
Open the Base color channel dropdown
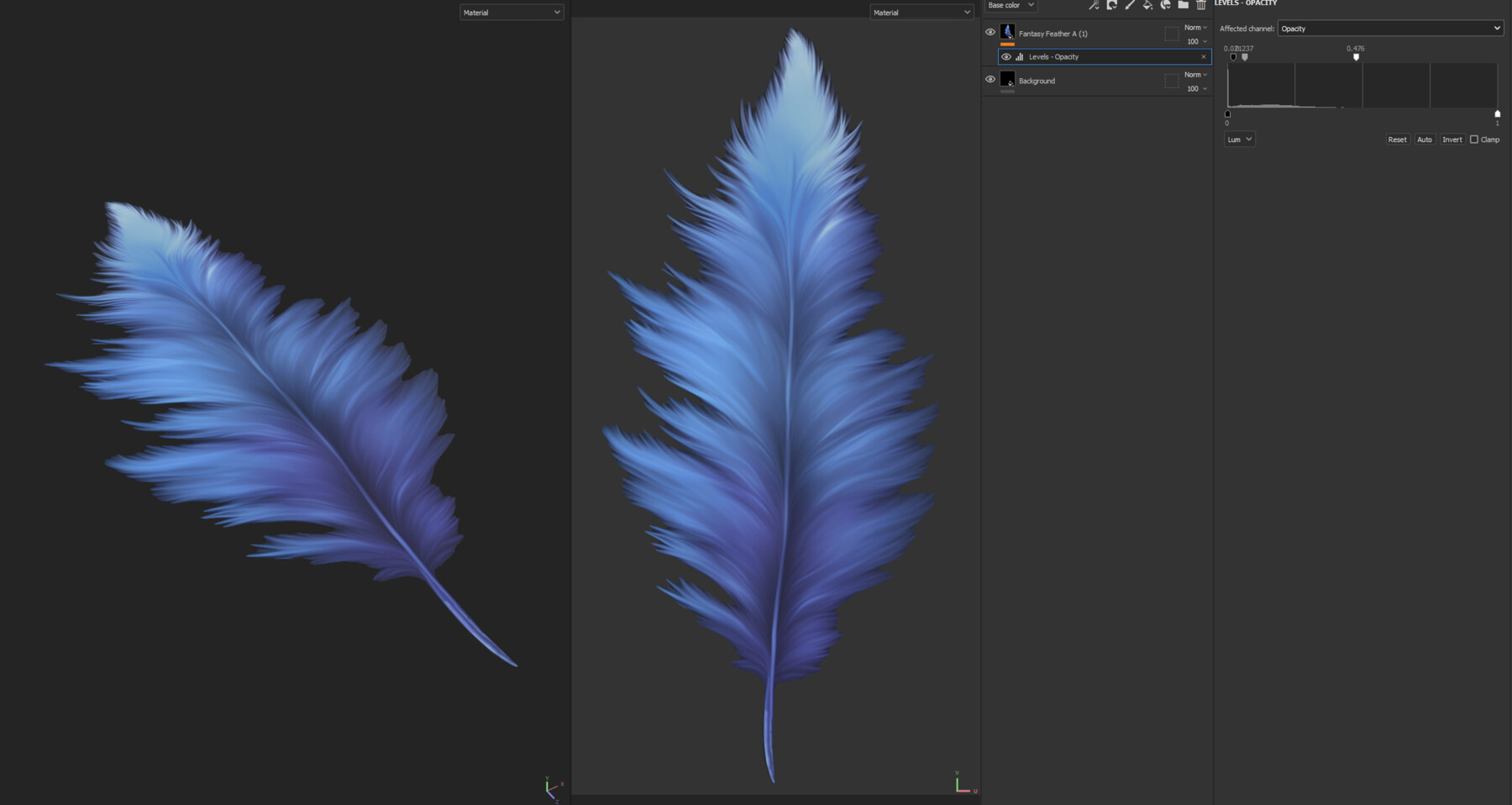click(1011, 5)
